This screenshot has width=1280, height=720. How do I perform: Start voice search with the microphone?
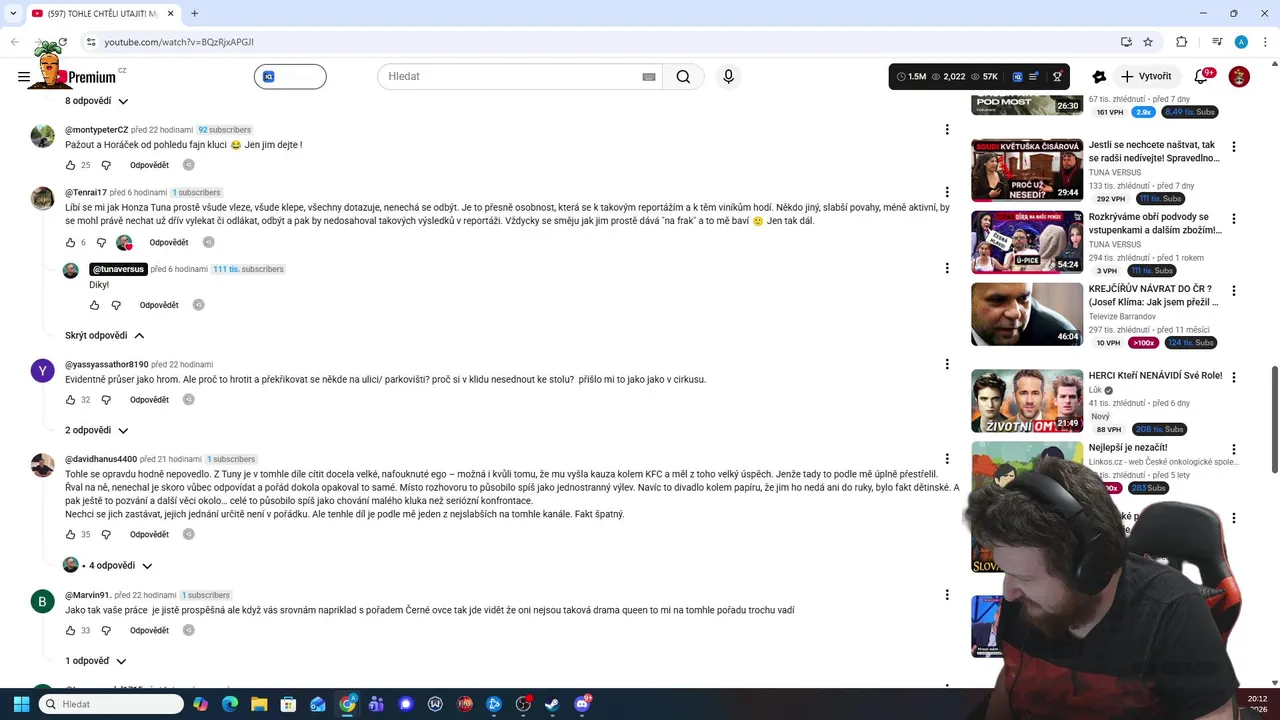pos(728,77)
